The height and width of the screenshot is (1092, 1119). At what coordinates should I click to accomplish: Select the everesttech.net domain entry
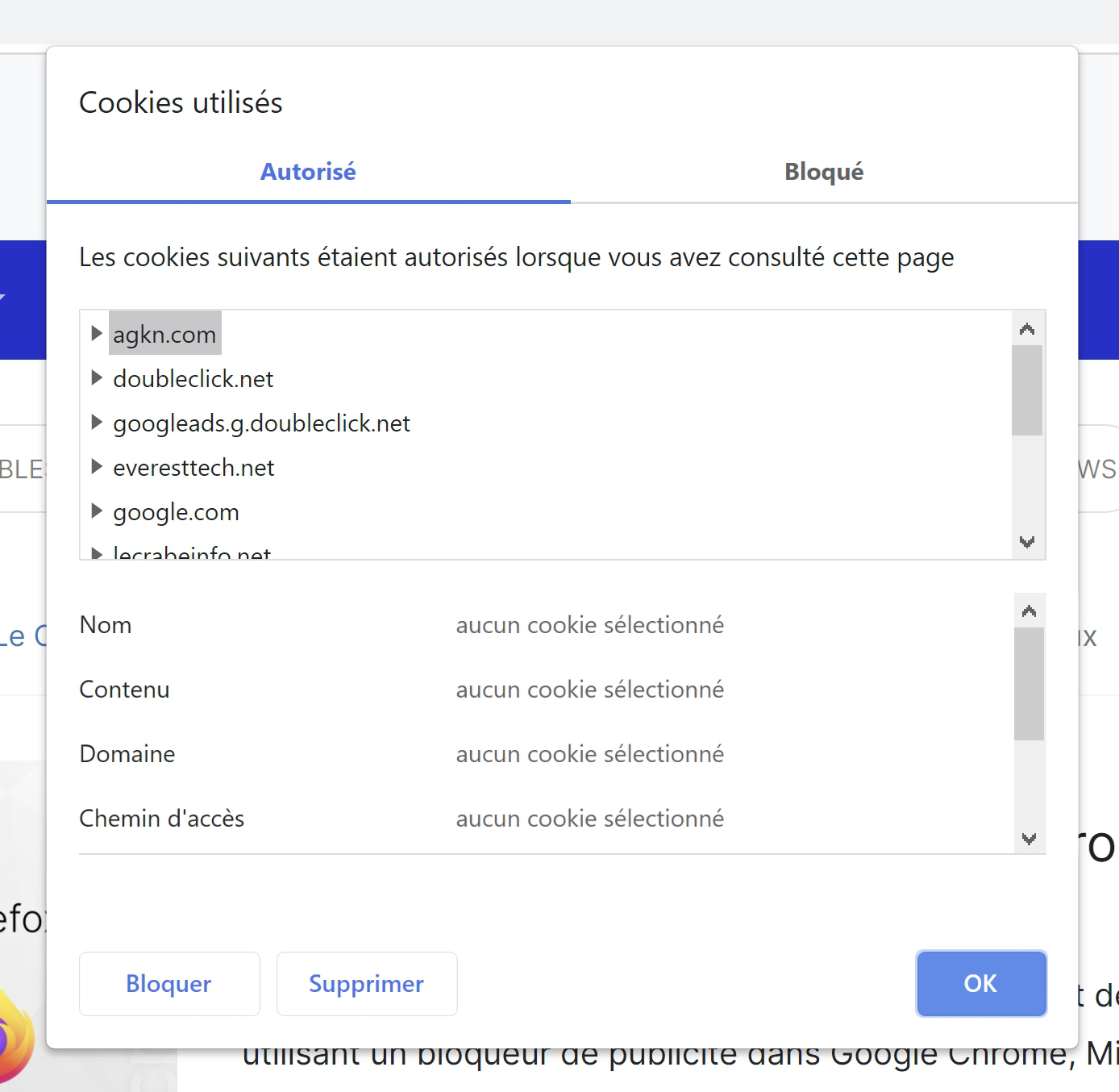pyautogui.click(x=194, y=467)
